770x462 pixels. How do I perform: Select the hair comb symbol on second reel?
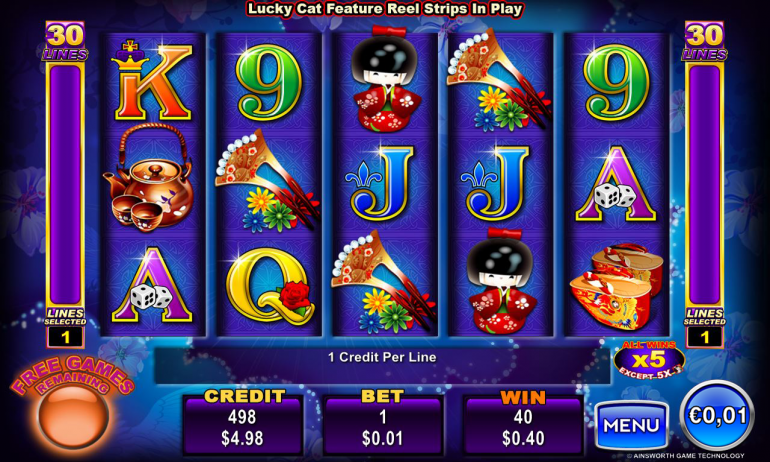click(x=268, y=182)
